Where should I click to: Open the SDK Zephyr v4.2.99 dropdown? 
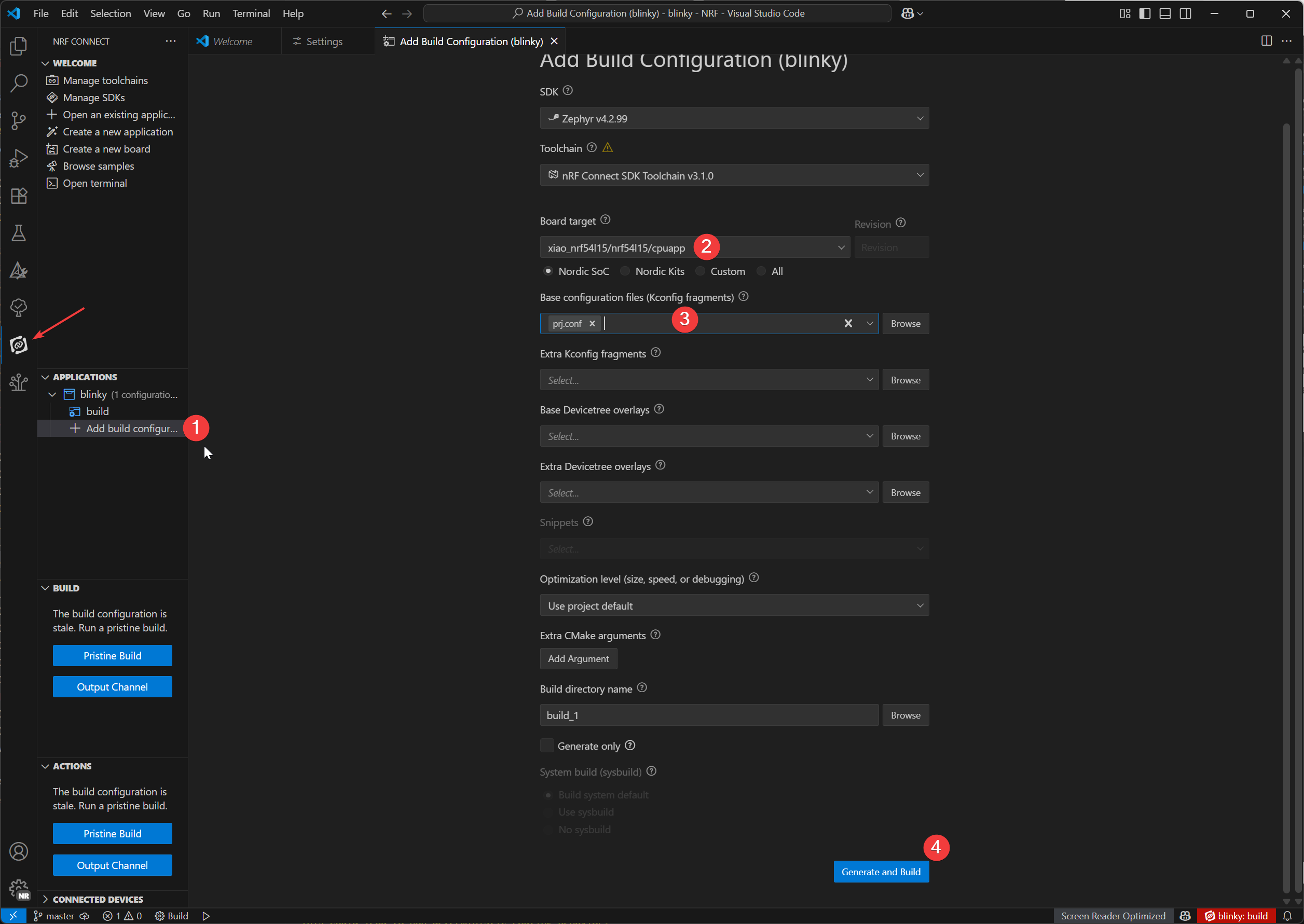pyautogui.click(x=734, y=118)
